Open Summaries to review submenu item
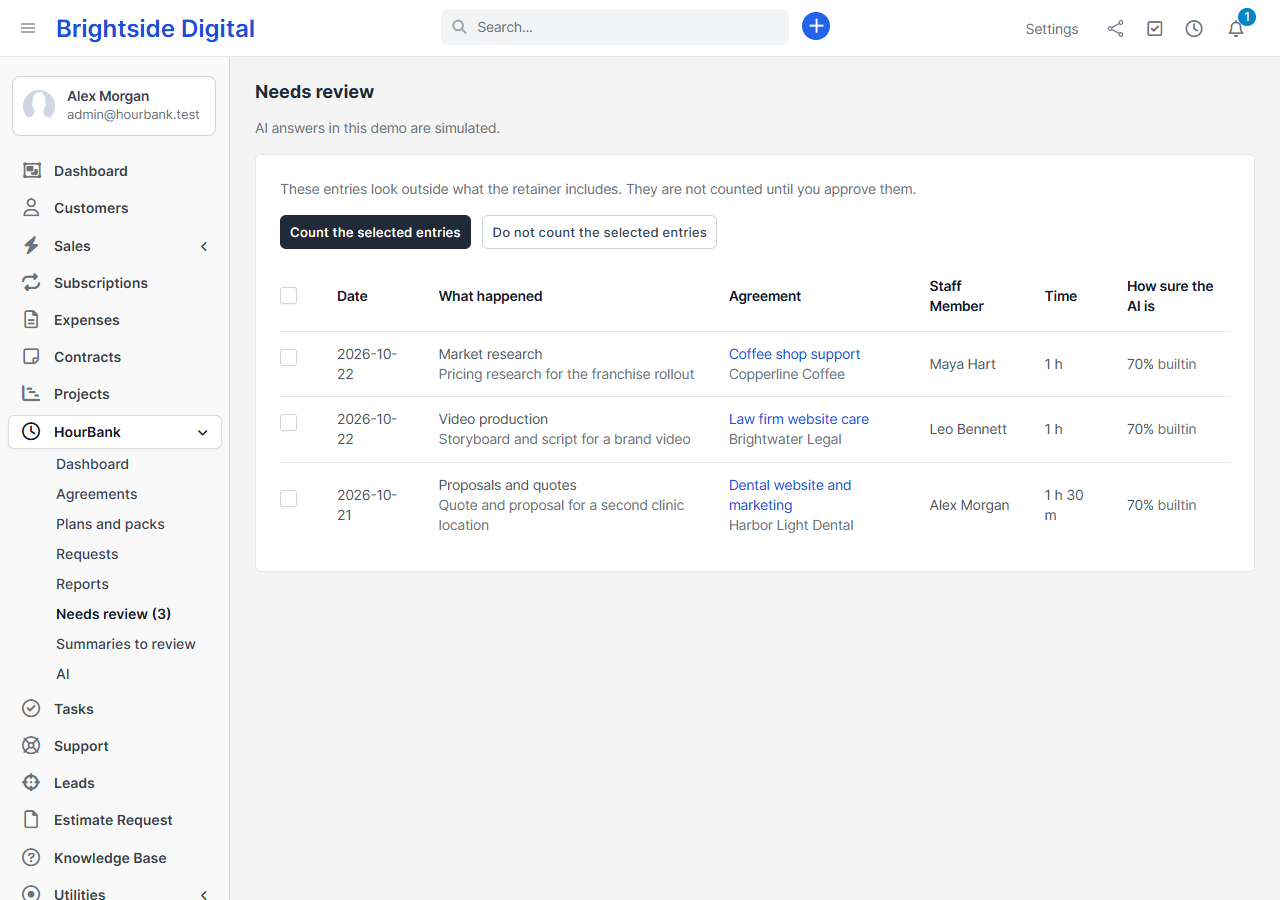This screenshot has width=1280, height=900. point(126,644)
